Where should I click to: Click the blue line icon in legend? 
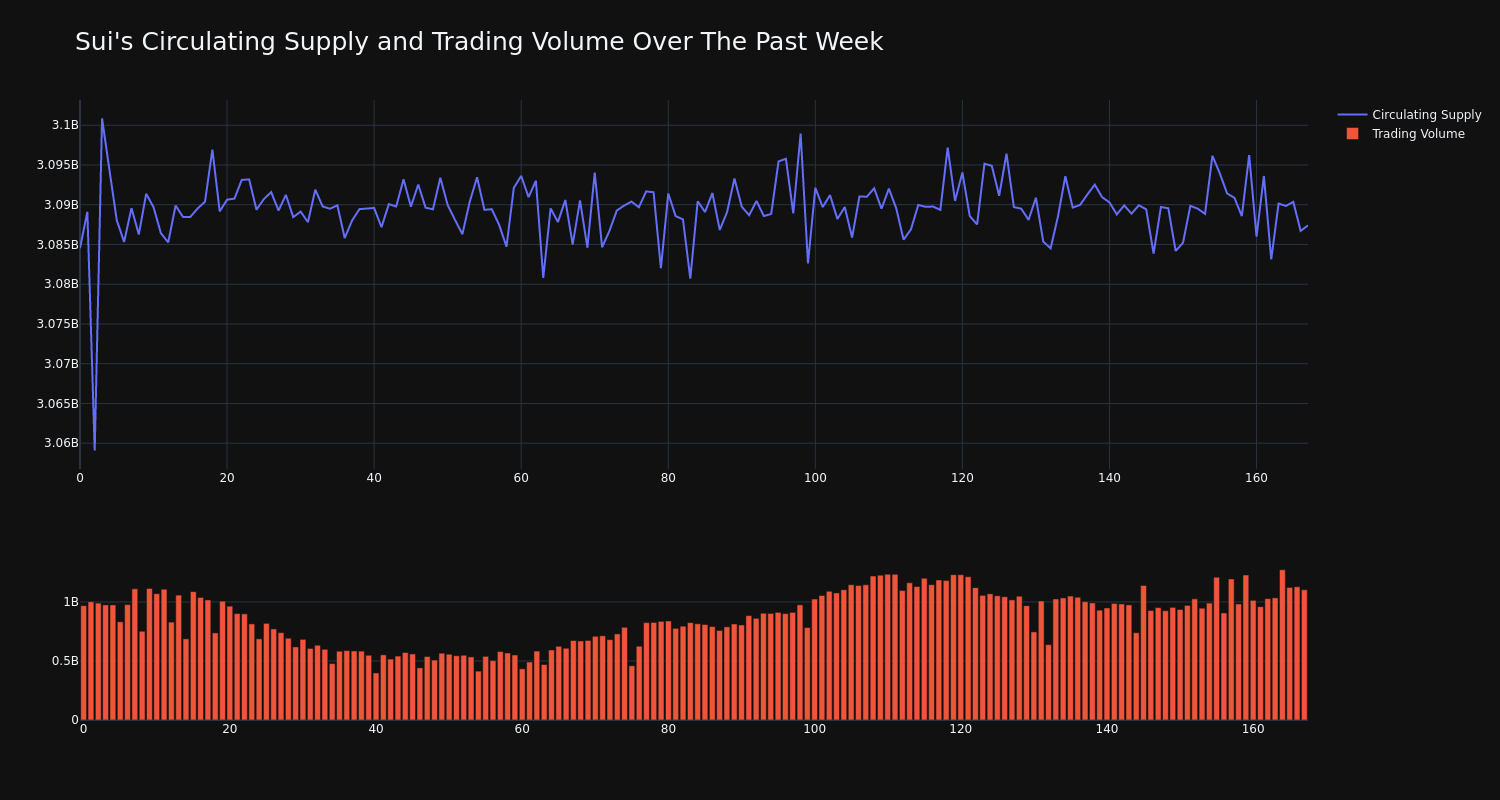pos(1352,115)
